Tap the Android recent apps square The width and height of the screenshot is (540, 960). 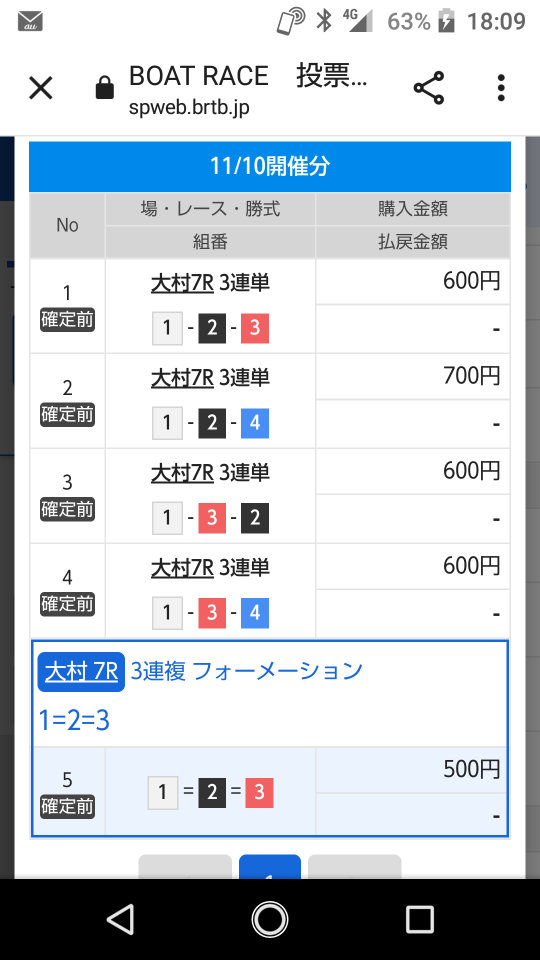click(419, 919)
